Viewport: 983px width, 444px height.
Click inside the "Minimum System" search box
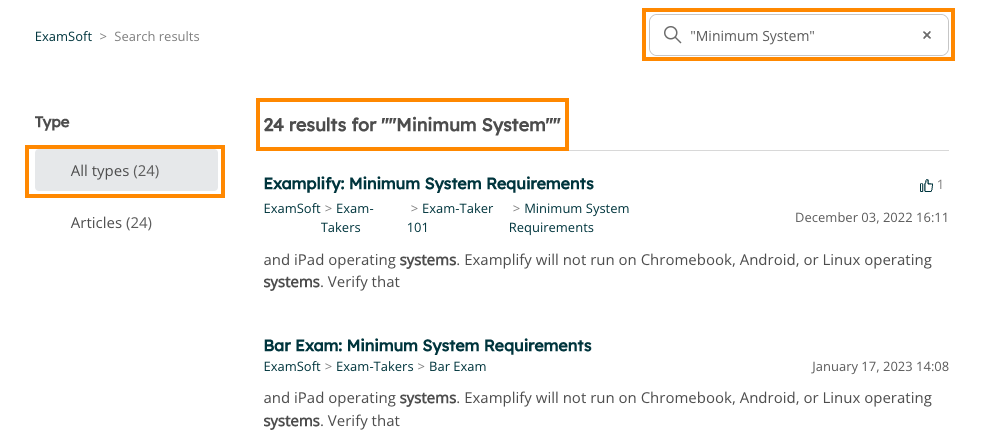tap(799, 35)
